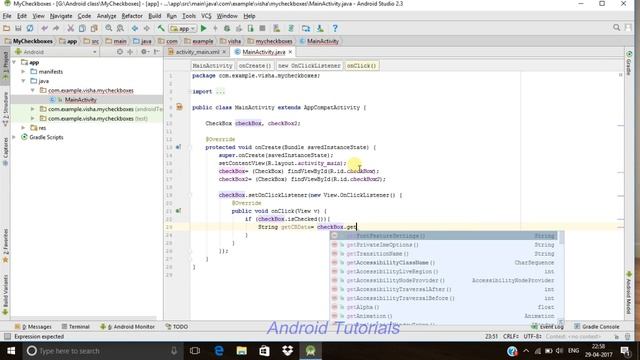Select MainActivity in the project tree

coord(80,100)
